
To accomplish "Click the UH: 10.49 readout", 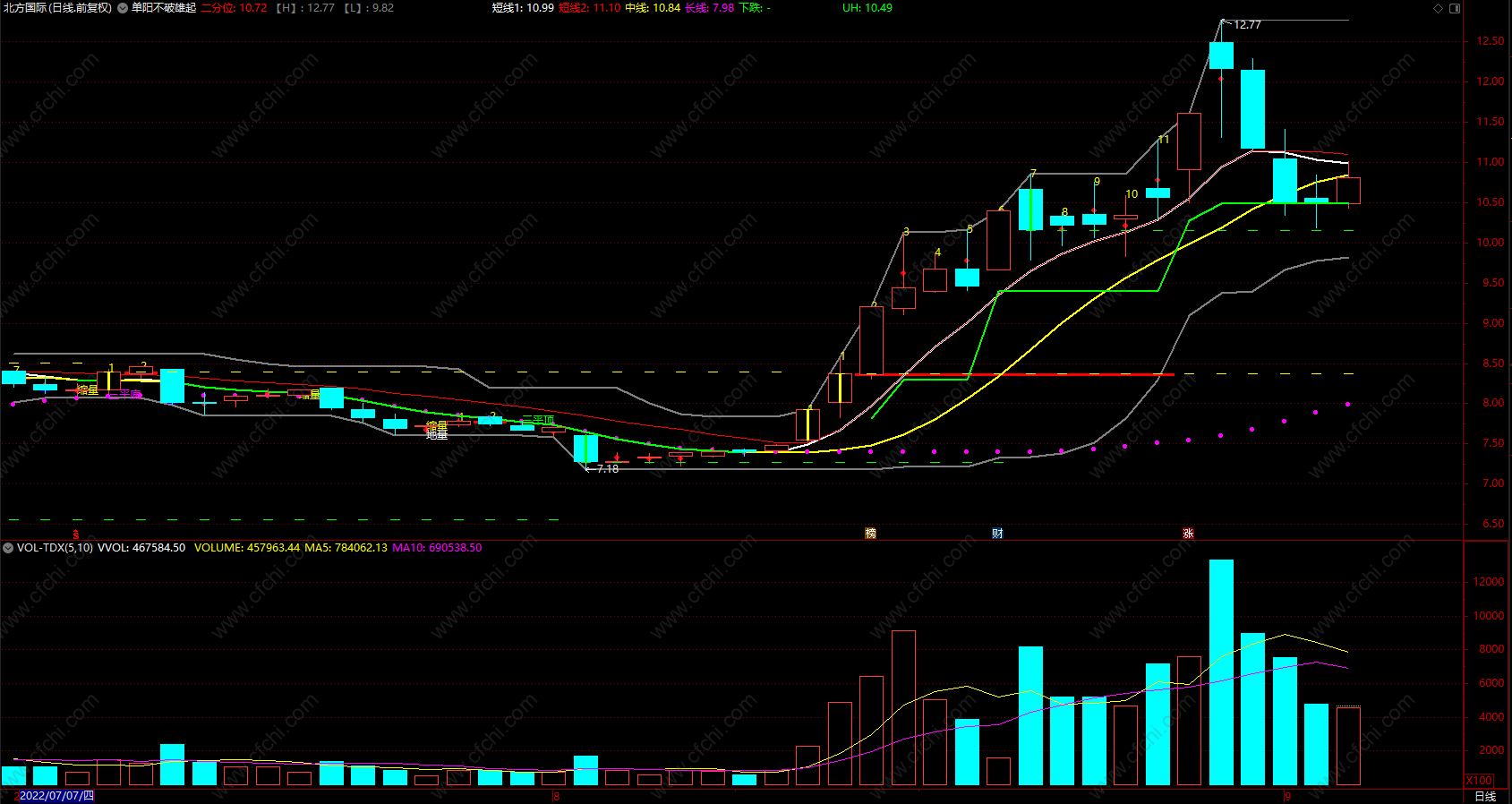I will click(867, 8).
